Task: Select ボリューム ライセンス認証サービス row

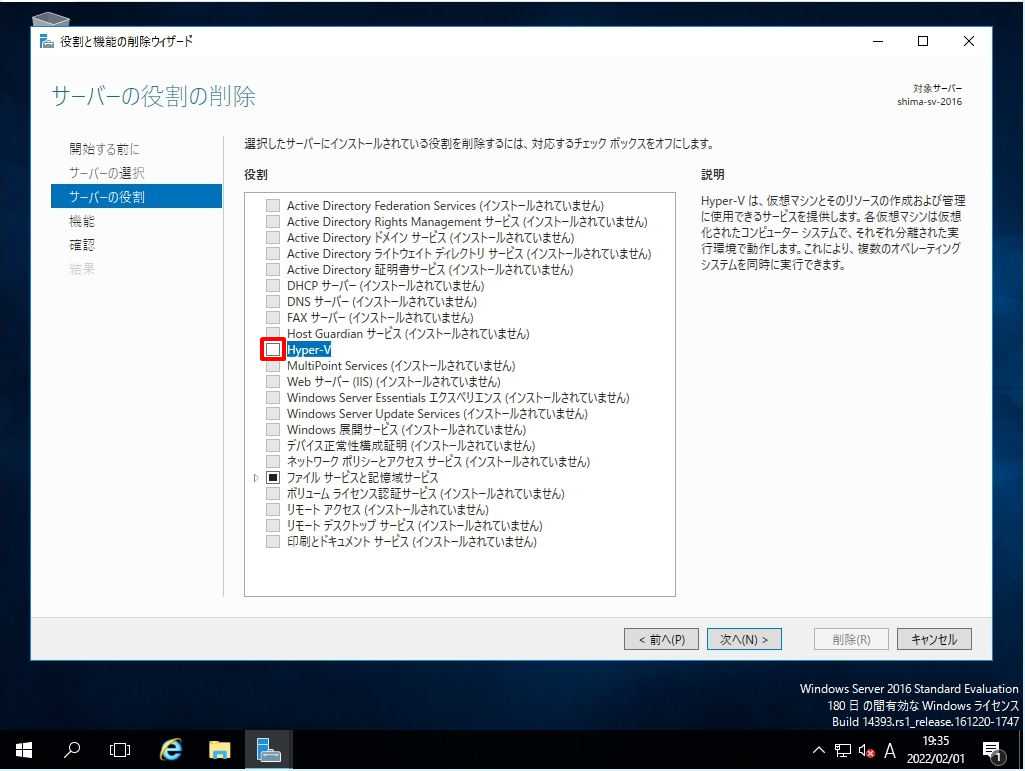Action: (x=426, y=494)
